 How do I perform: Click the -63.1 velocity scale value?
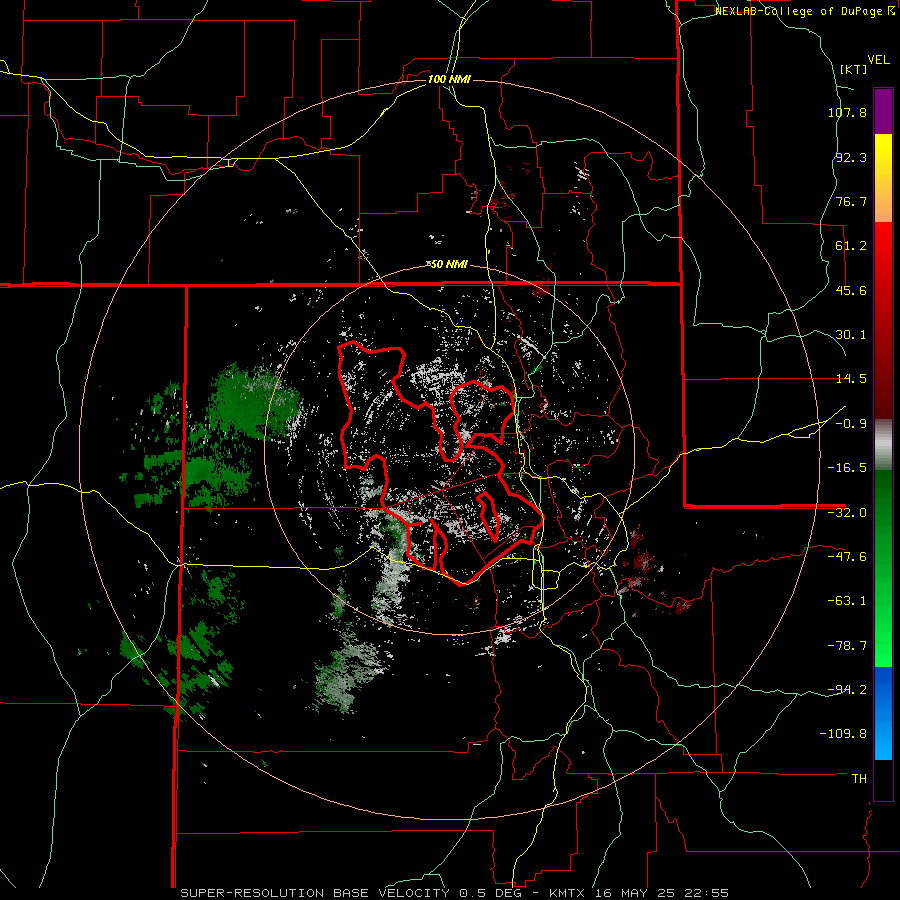[847, 601]
